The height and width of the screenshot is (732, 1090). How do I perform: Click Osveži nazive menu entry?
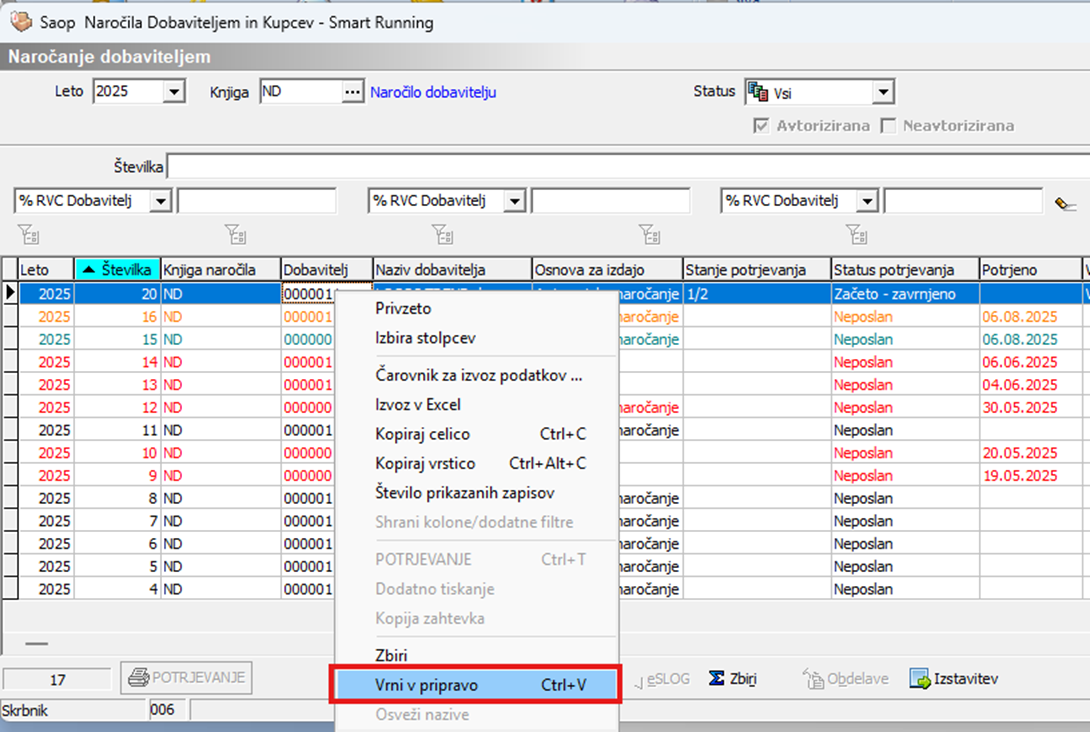pos(476,715)
